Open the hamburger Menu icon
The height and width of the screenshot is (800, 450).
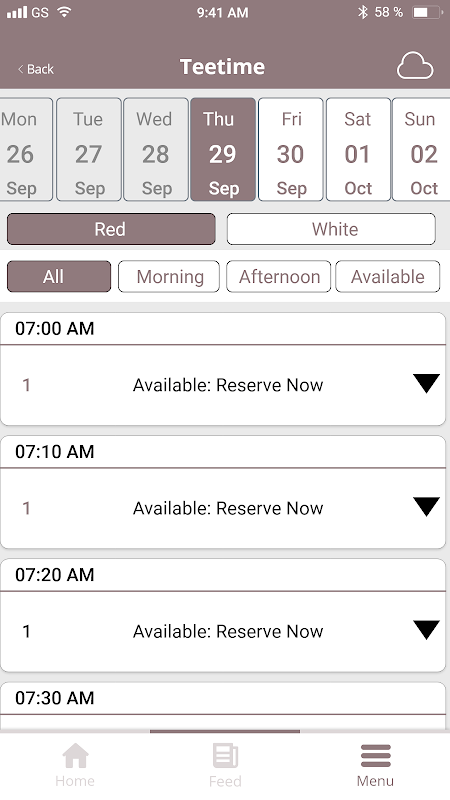pos(376,756)
